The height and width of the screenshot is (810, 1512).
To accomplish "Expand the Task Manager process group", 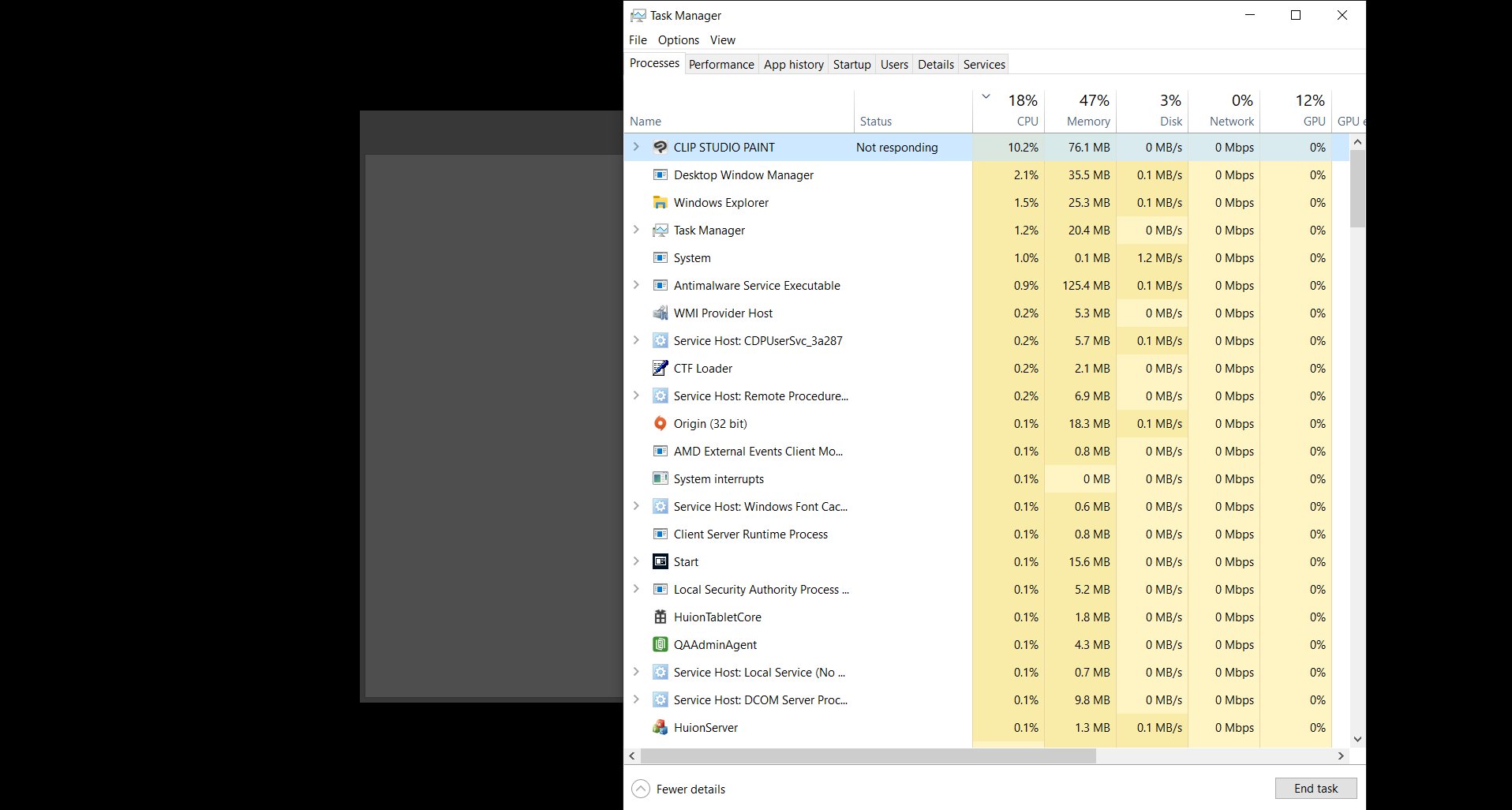I will click(636, 230).
